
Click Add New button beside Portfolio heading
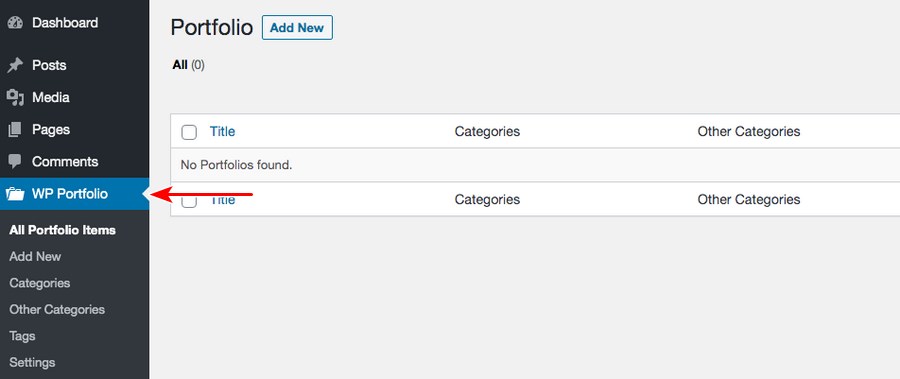tap(297, 28)
